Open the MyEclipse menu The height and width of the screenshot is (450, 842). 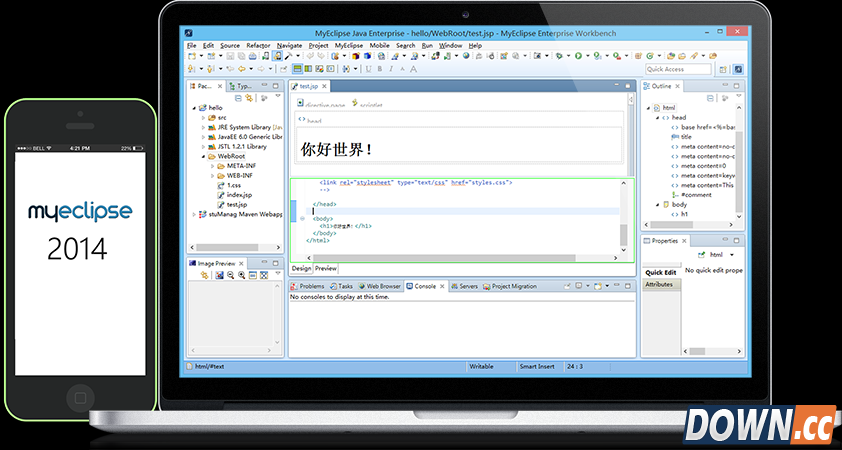click(348, 45)
